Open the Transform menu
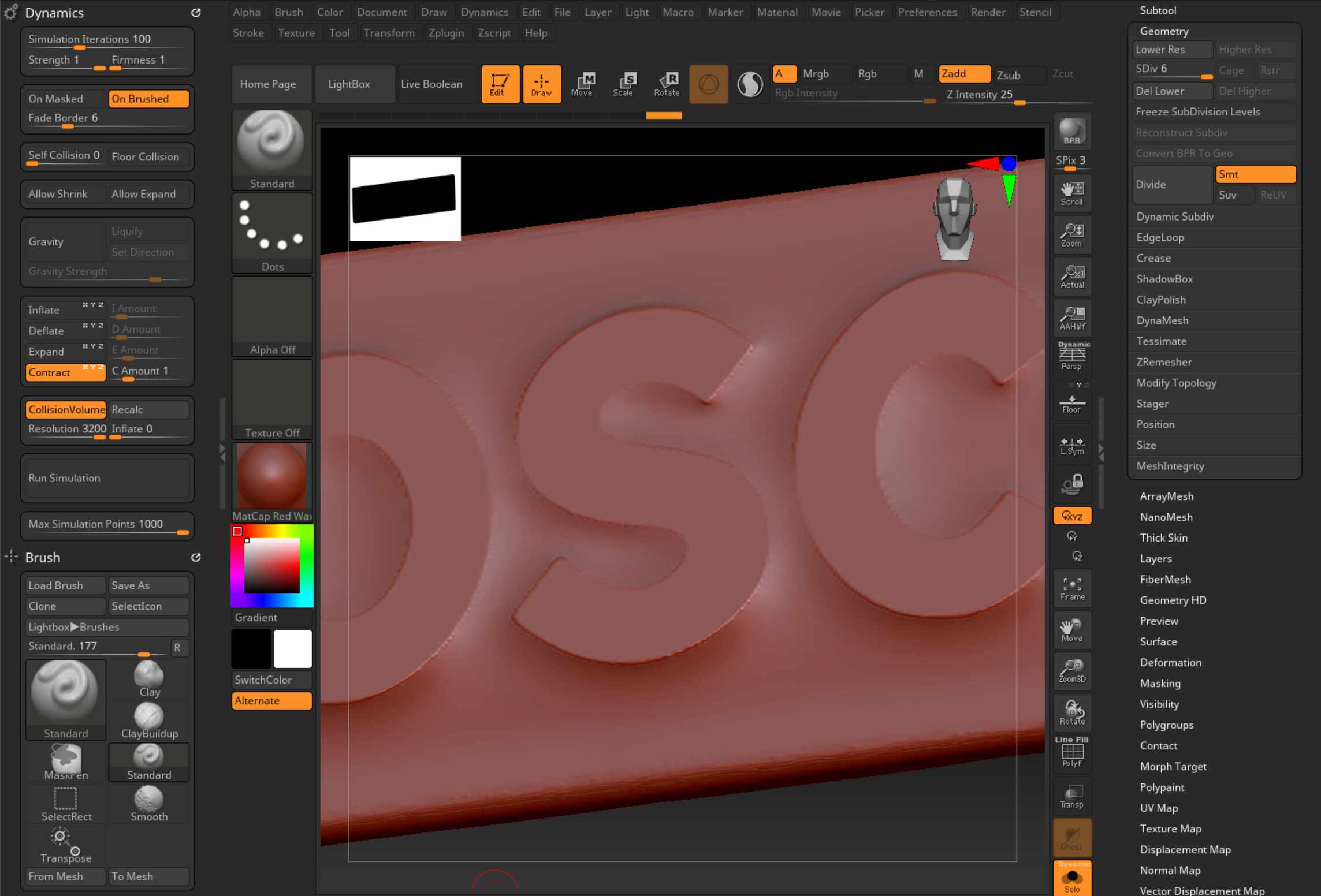 click(x=389, y=33)
